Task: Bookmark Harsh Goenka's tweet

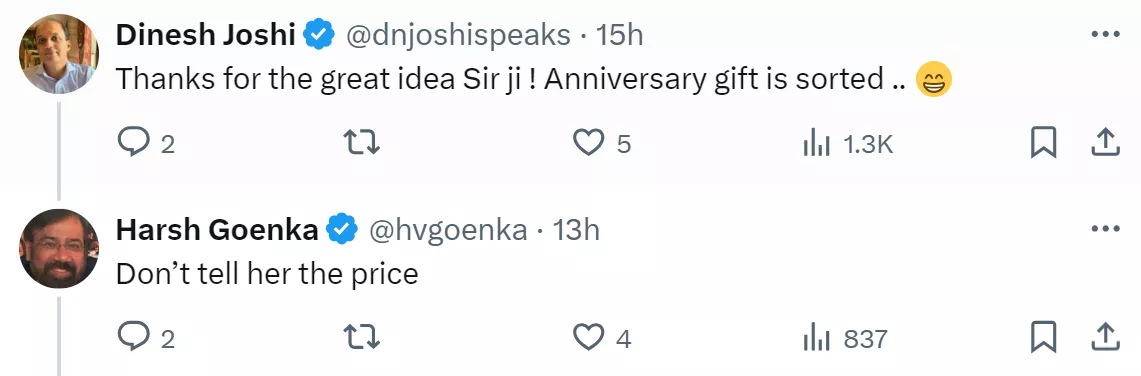Action: (1043, 337)
